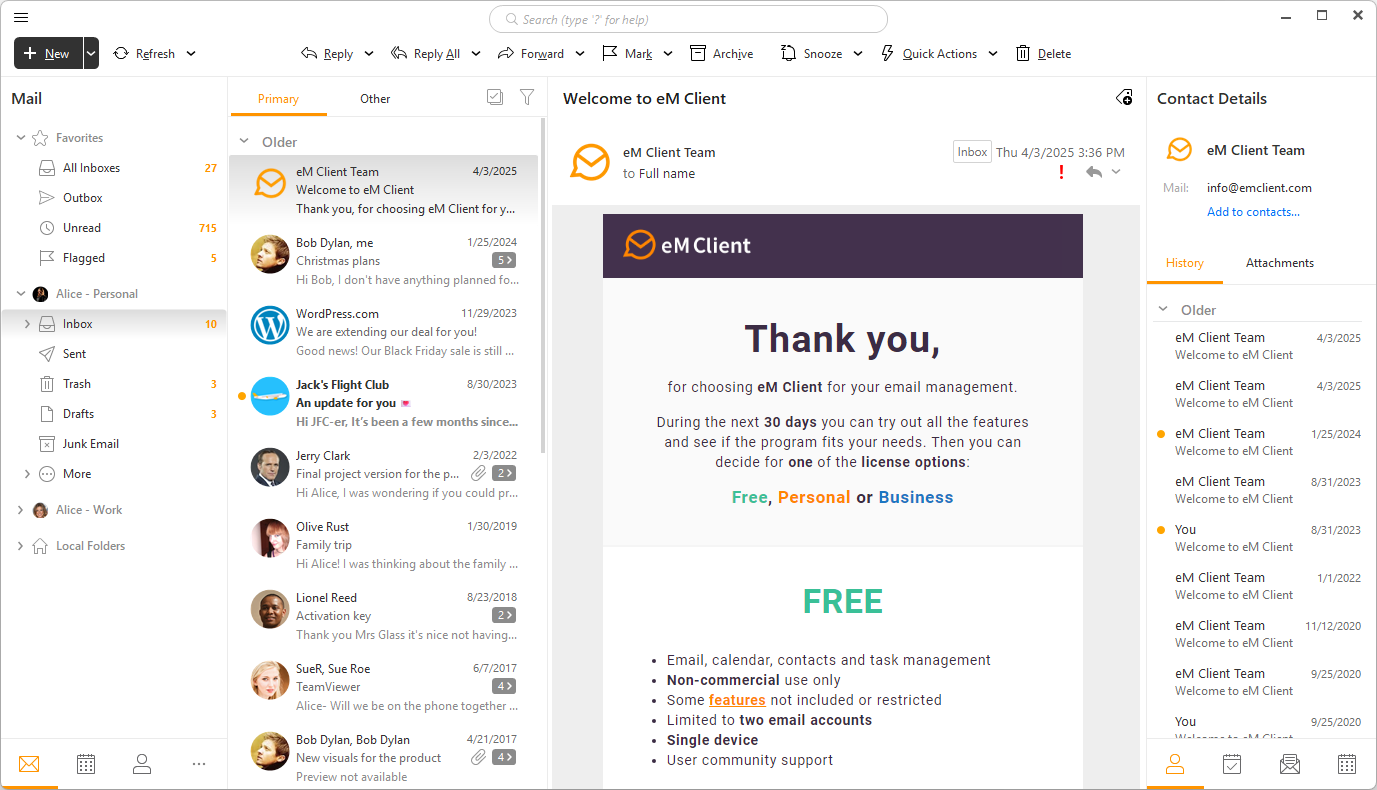1377x790 pixels.
Task: Collapse the Older group in message list
Action: [244, 142]
